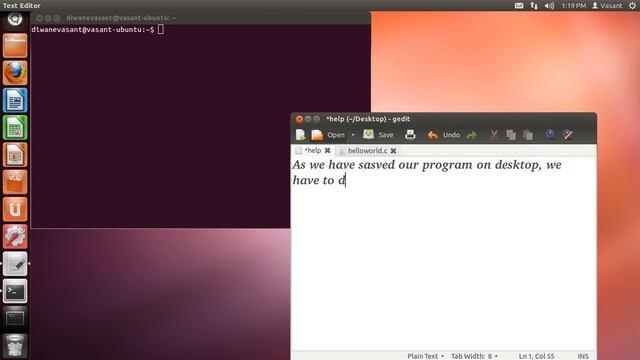Click the Ln 1, Col 55 status
Screen dimensions: 640x360
point(536,356)
